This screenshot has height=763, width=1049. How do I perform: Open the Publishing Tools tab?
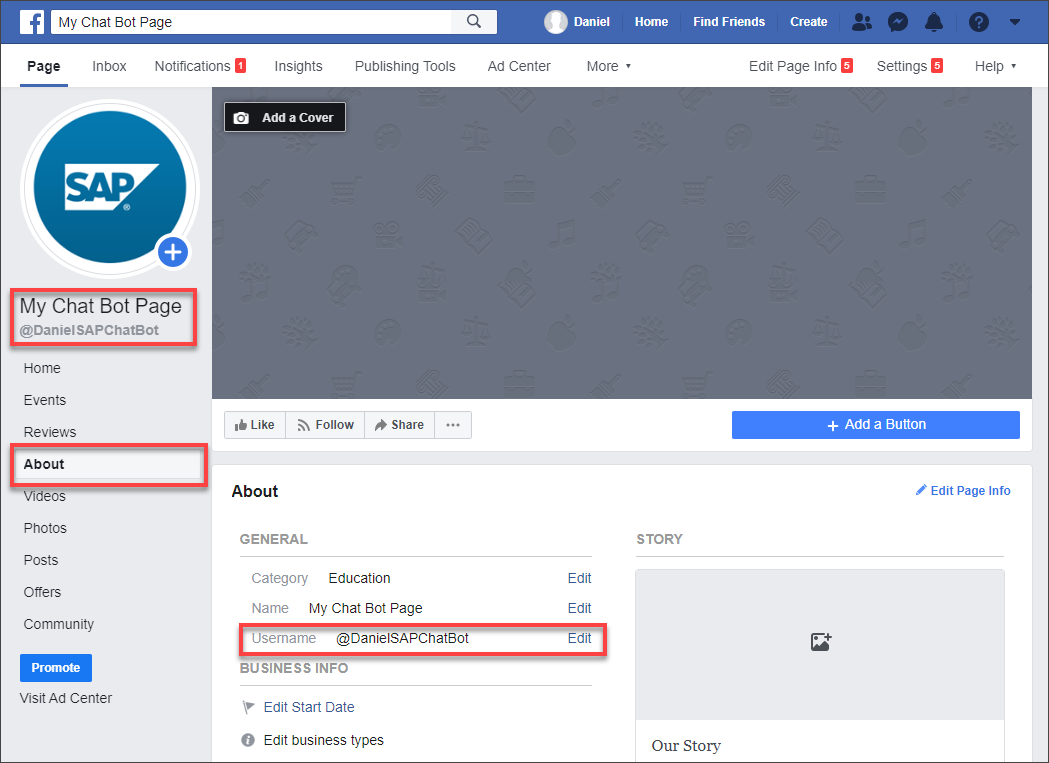point(405,66)
